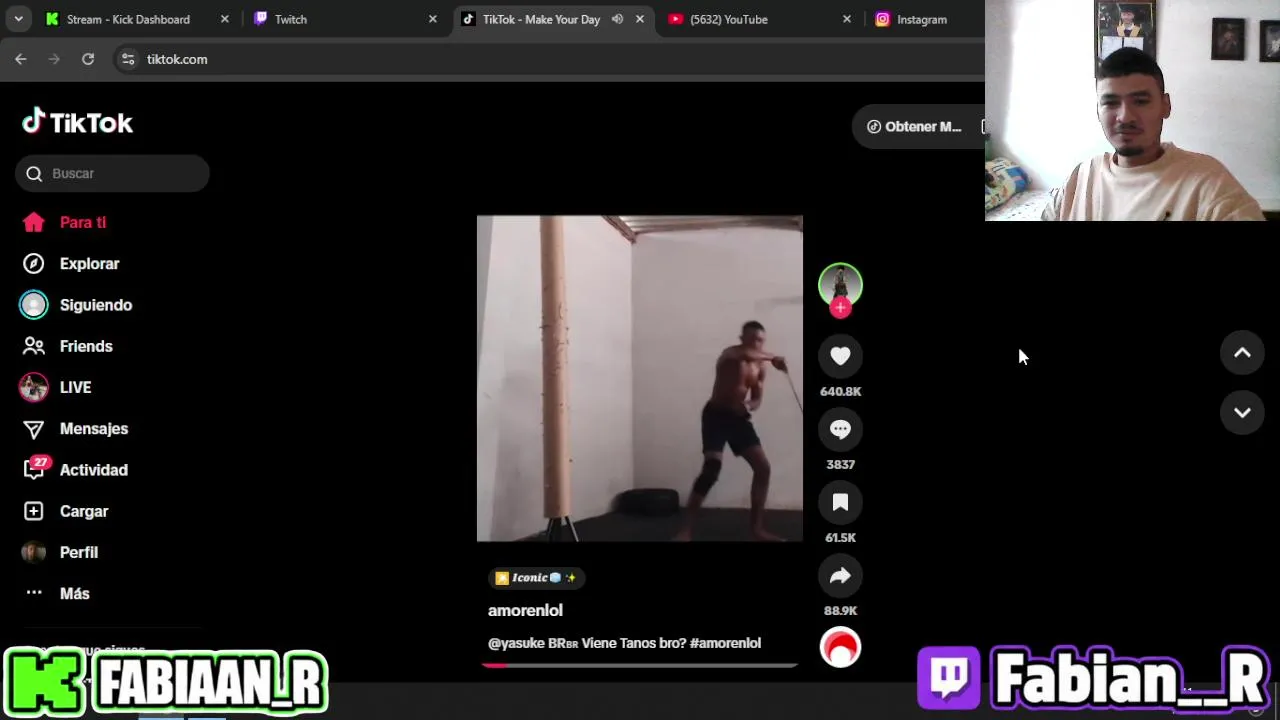Image resolution: width=1280 pixels, height=720 pixels.
Task: View site information icon
Action: (x=128, y=59)
